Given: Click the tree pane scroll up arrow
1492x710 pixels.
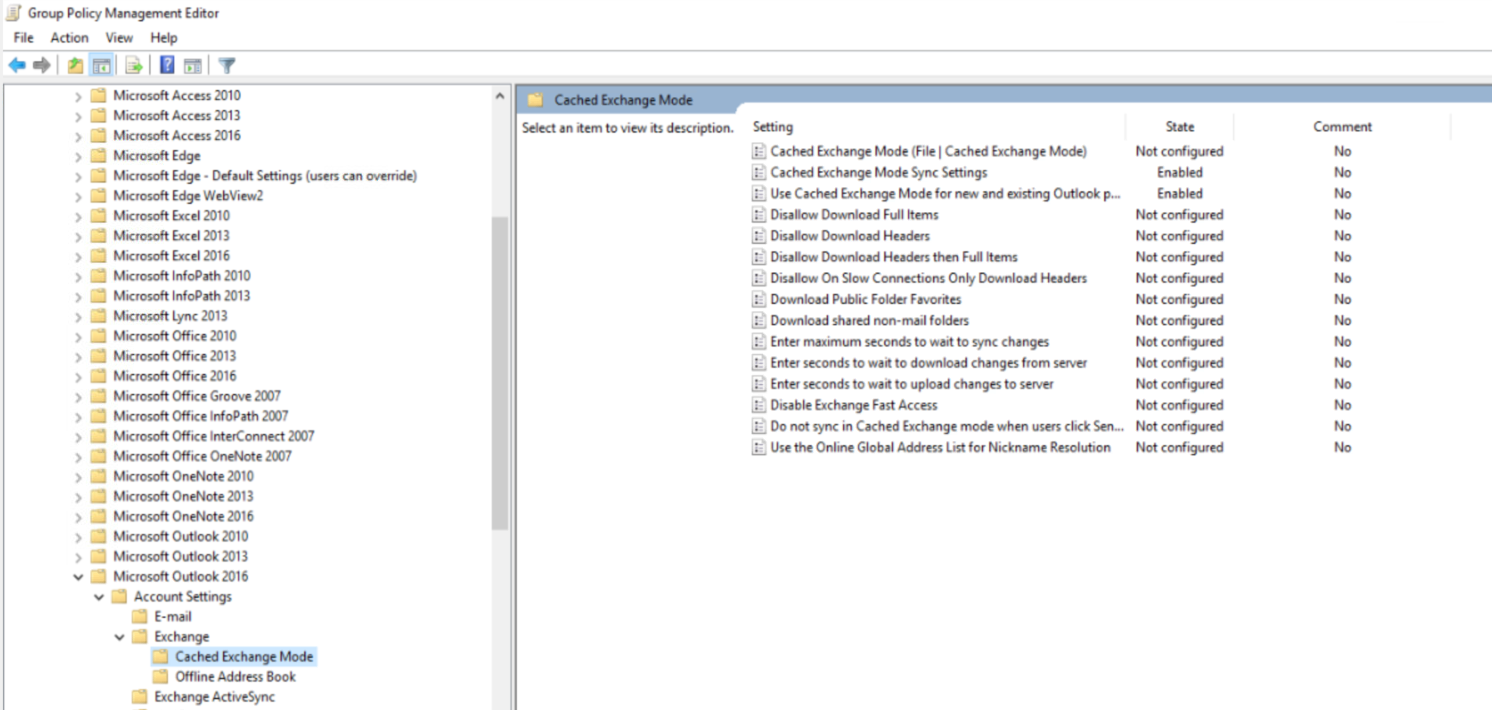Looking at the screenshot, I should (500, 96).
